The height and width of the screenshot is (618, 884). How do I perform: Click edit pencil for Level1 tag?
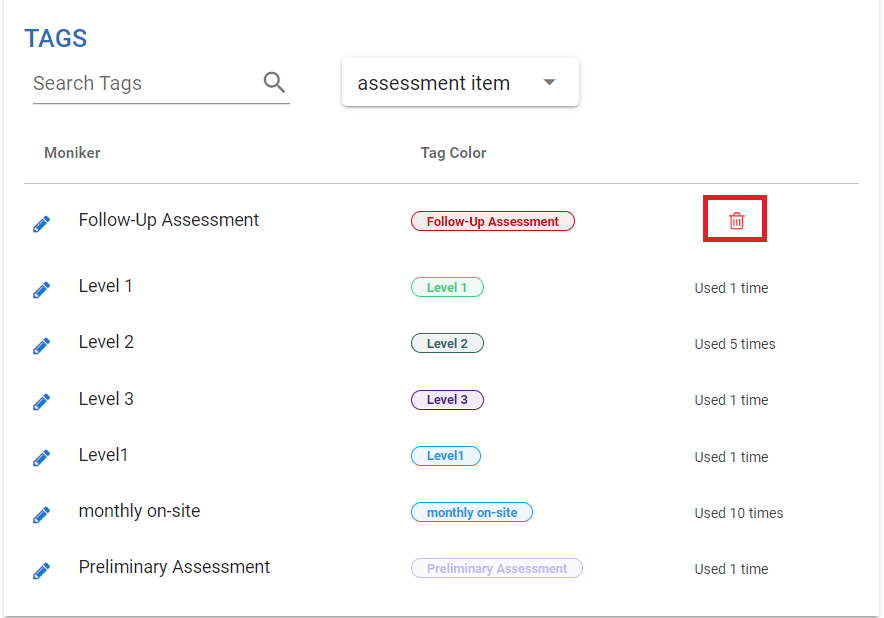(41, 459)
